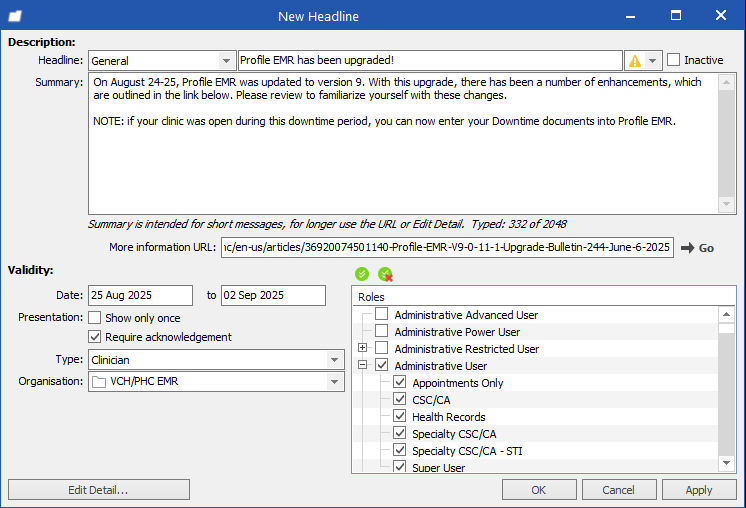Screen dimensions: 746x508
Task: Check Administrative Power User role
Action: click(382, 331)
